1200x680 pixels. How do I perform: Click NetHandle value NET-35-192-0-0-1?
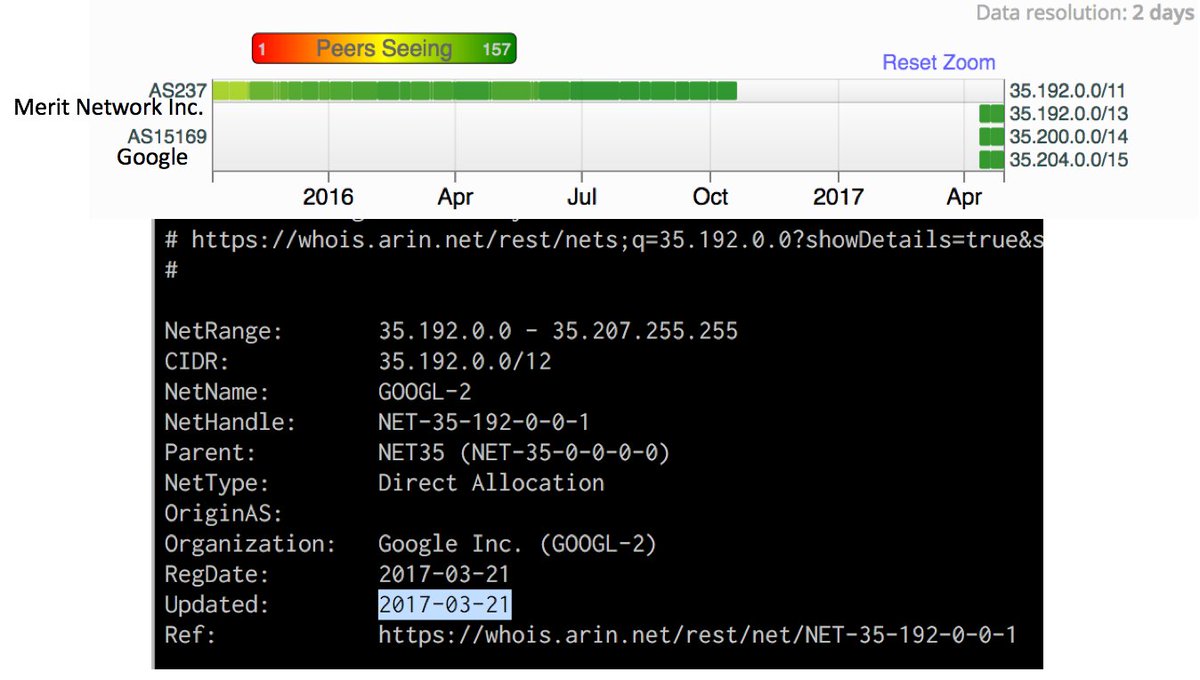pyautogui.click(x=483, y=423)
